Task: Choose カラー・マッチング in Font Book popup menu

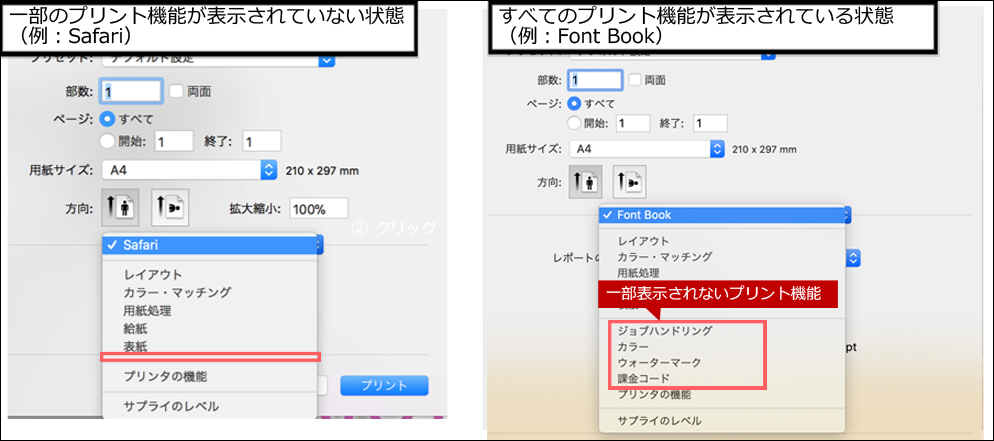Action: coord(664,257)
